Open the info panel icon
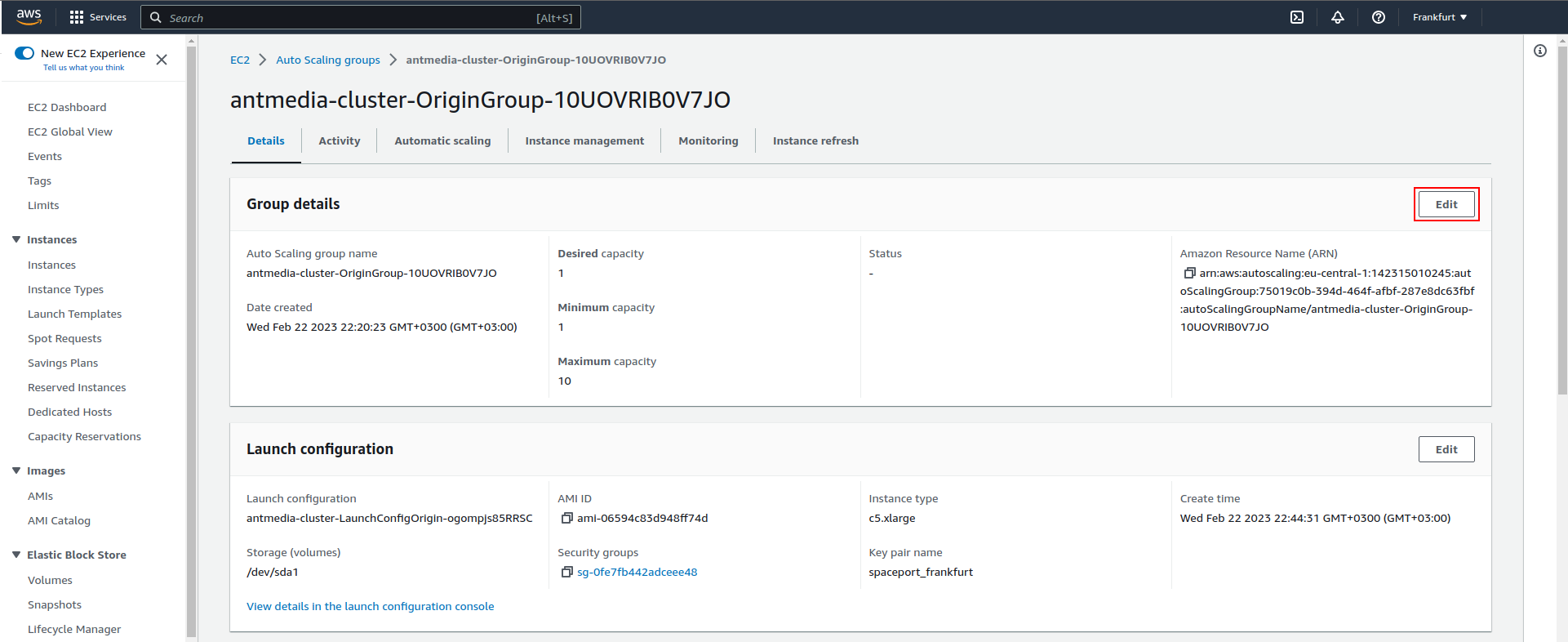This screenshot has height=642, width=1568. coord(1540,51)
